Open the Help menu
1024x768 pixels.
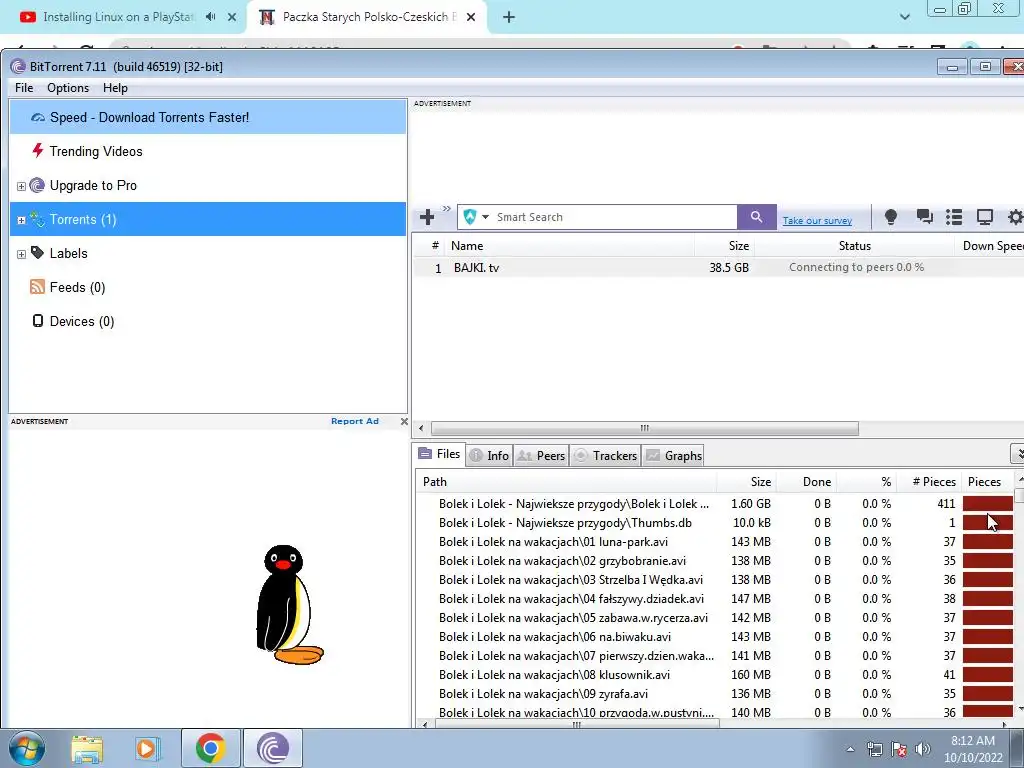pyautogui.click(x=115, y=88)
